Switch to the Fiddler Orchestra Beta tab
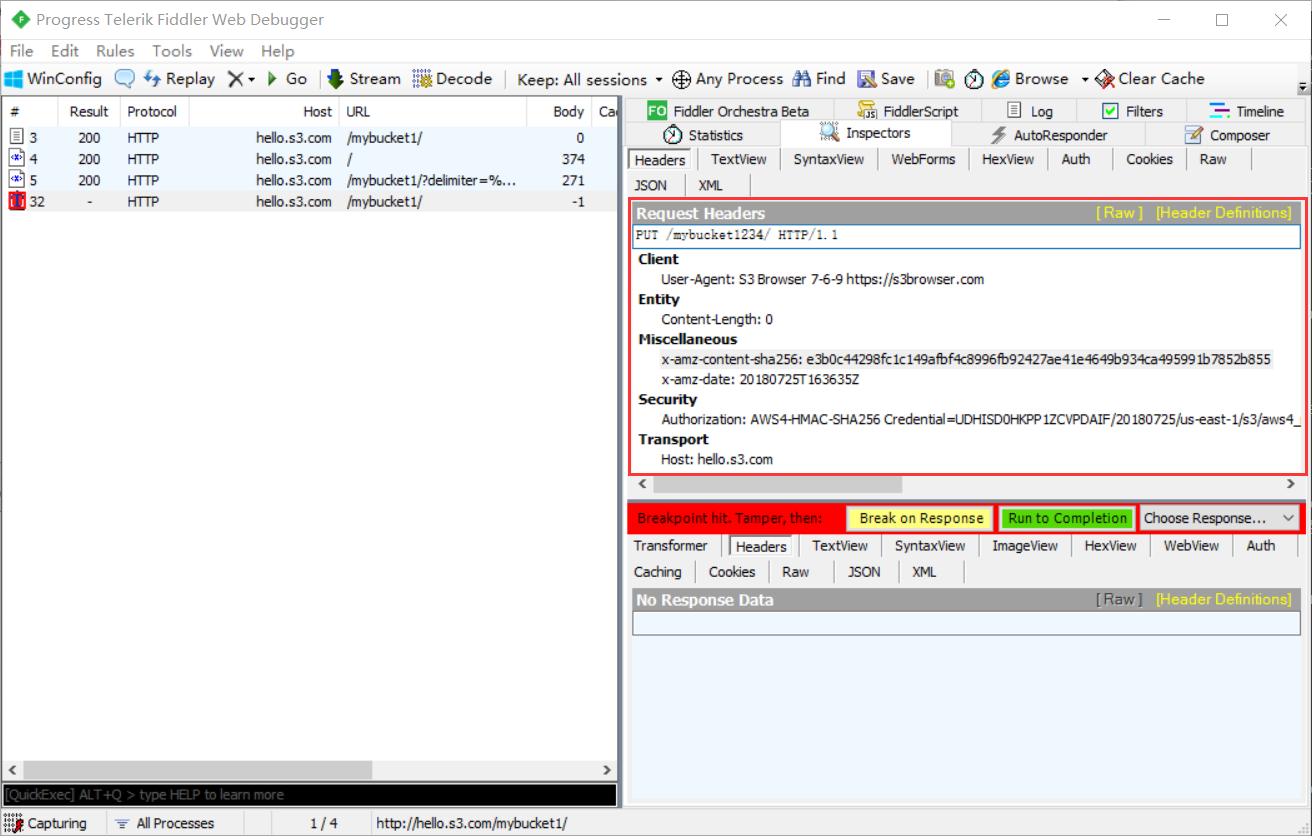 point(728,111)
